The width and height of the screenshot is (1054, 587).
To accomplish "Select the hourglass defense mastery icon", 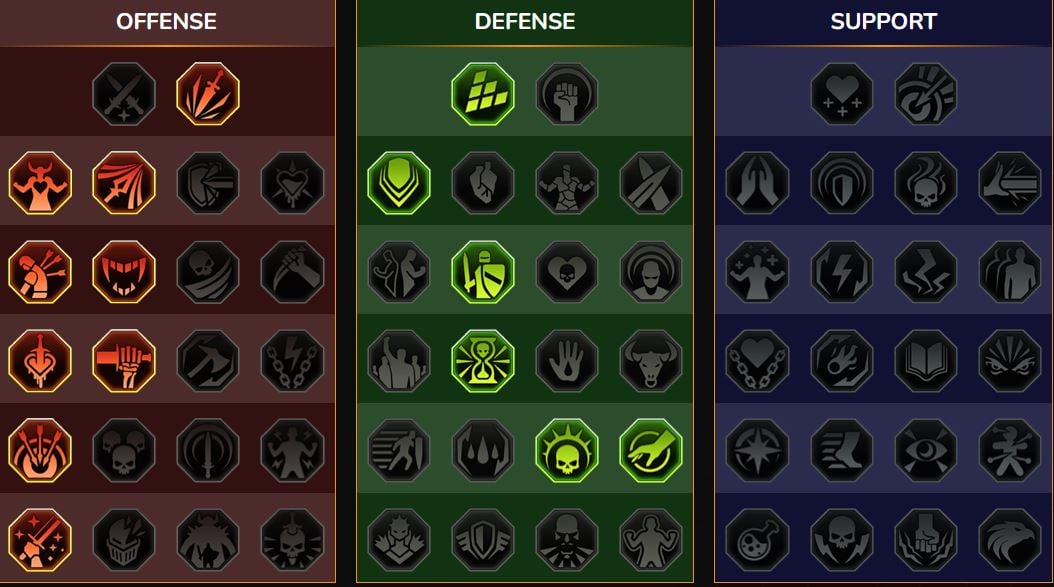I will [x=483, y=361].
